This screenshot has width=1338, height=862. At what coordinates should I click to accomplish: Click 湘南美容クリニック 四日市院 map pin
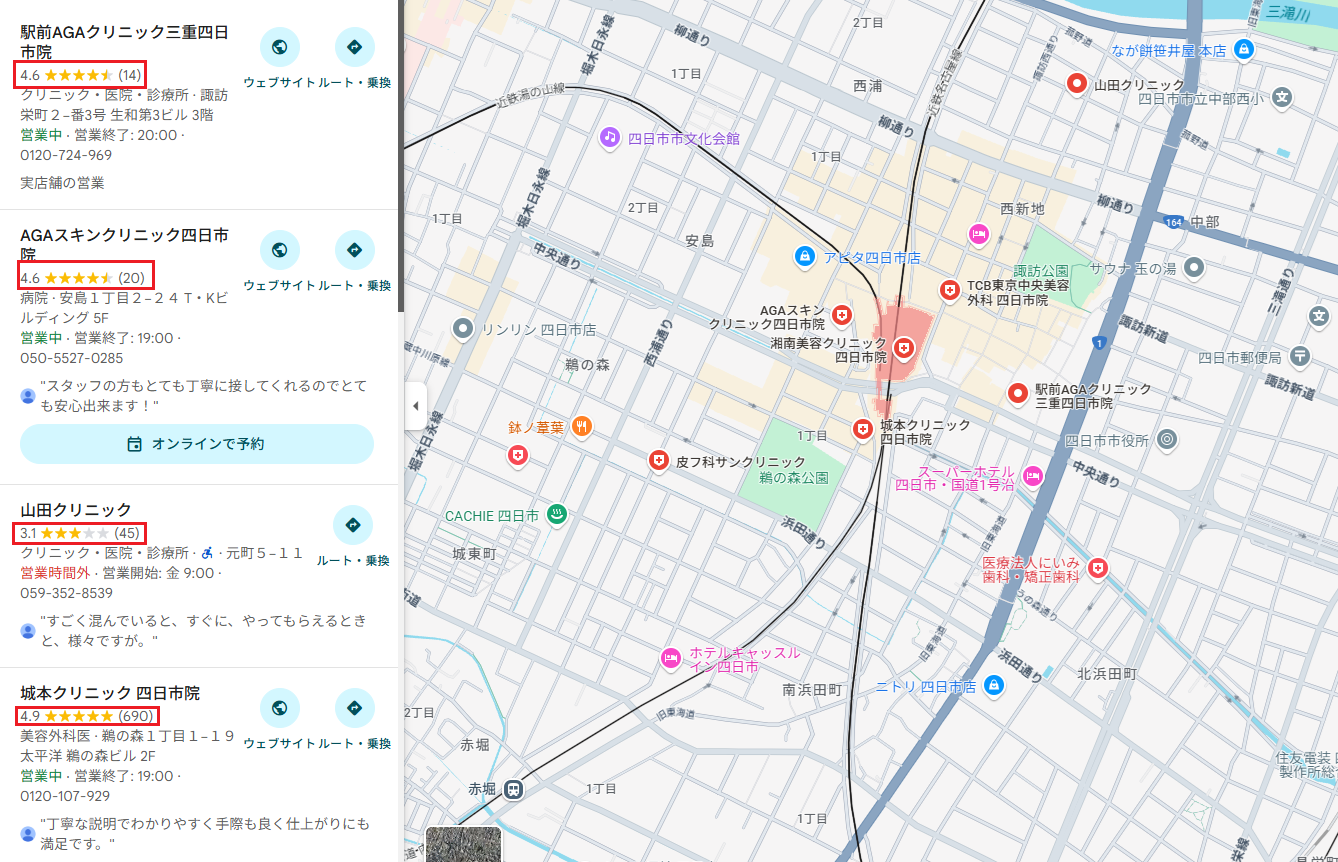click(x=904, y=347)
